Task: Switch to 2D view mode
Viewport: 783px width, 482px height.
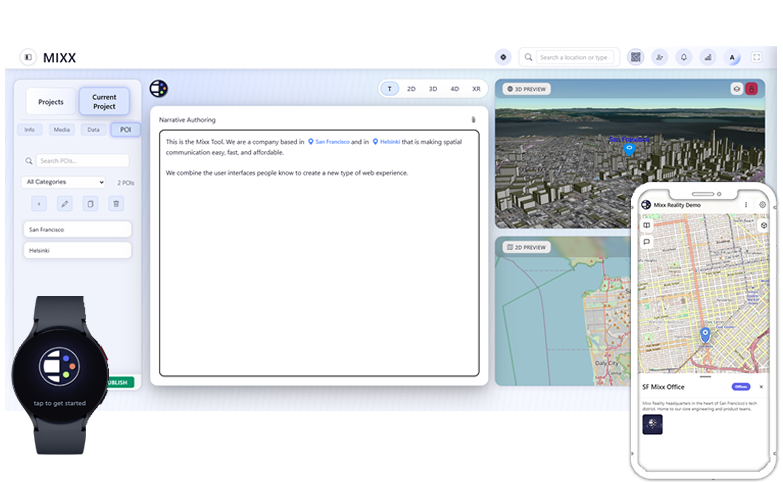Action: tap(411, 89)
